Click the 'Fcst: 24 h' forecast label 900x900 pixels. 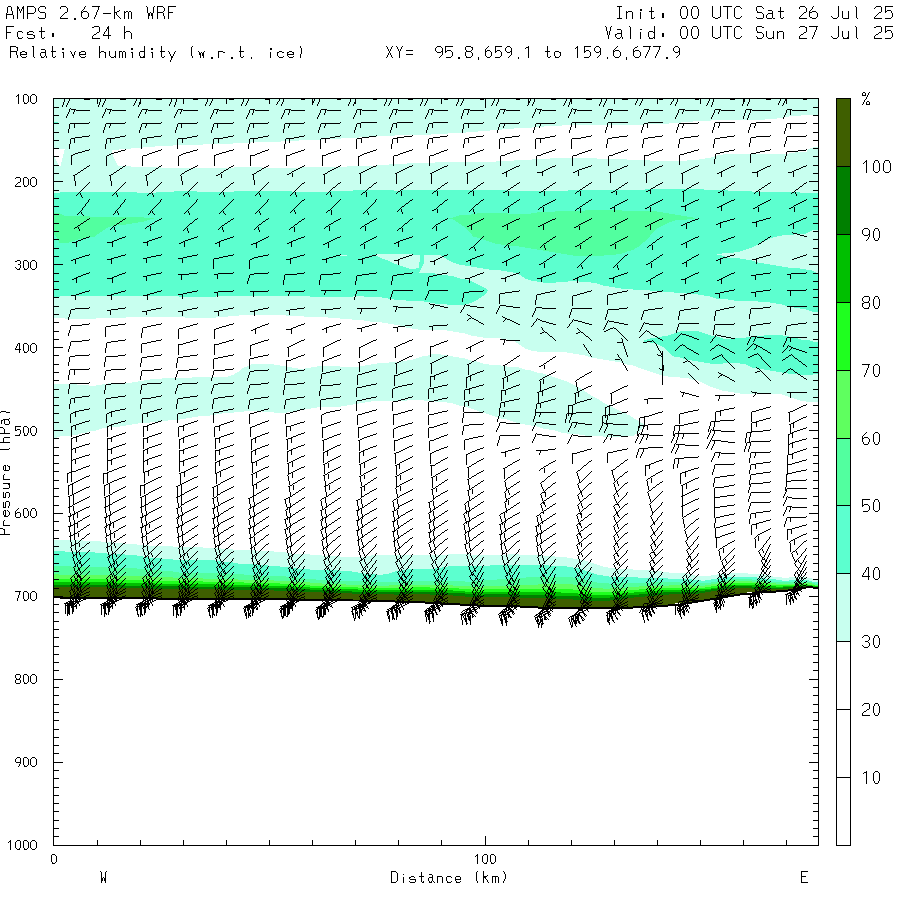[68, 33]
